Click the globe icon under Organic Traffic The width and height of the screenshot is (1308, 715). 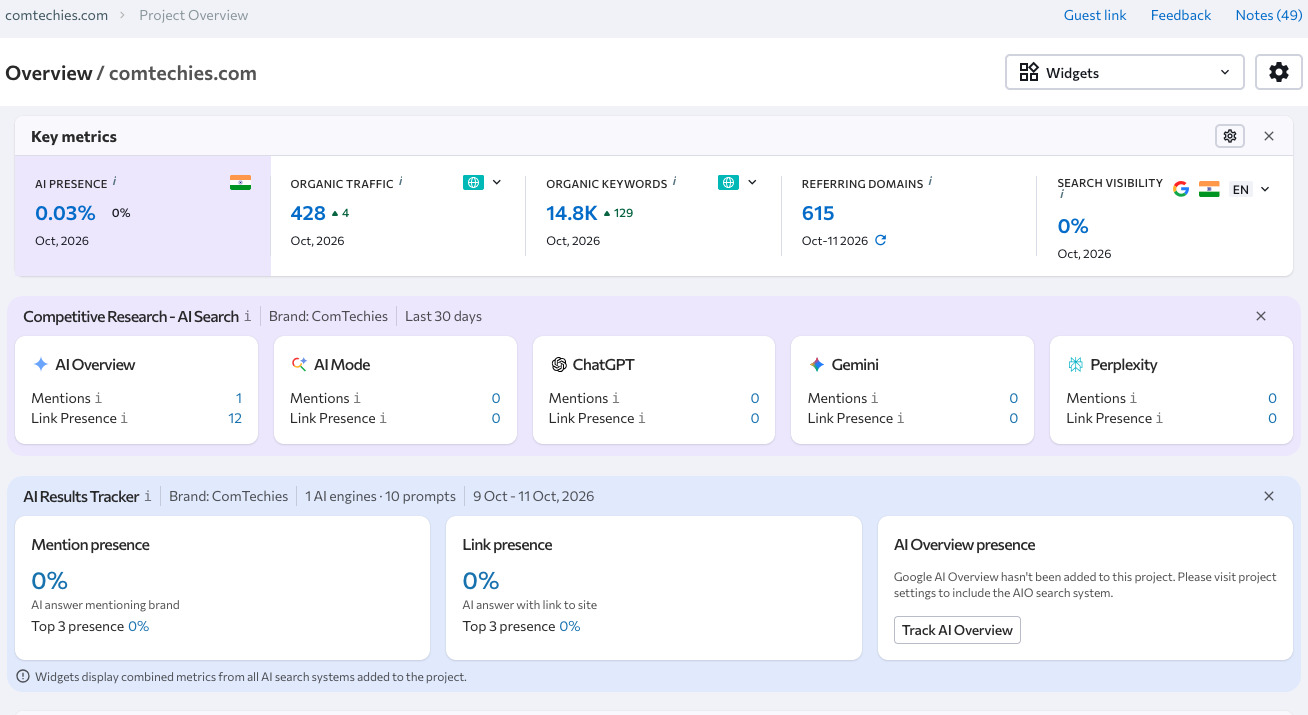(473, 182)
